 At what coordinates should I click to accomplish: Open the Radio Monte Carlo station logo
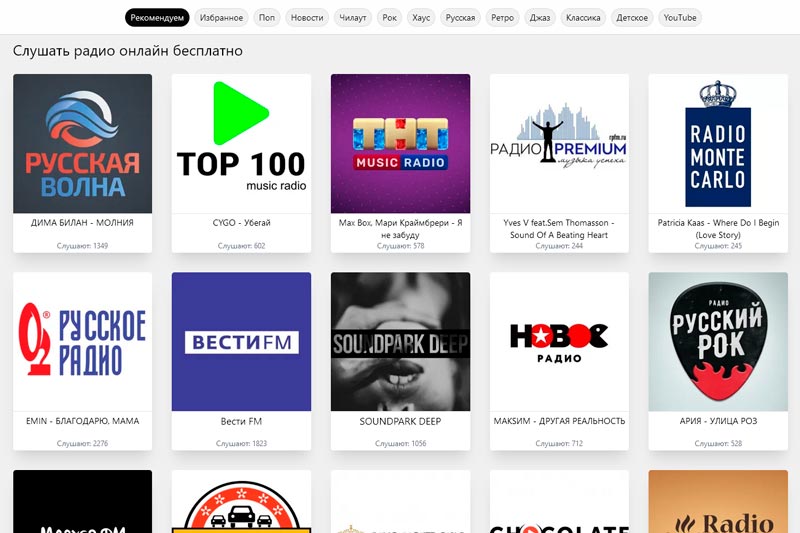coord(718,143)
